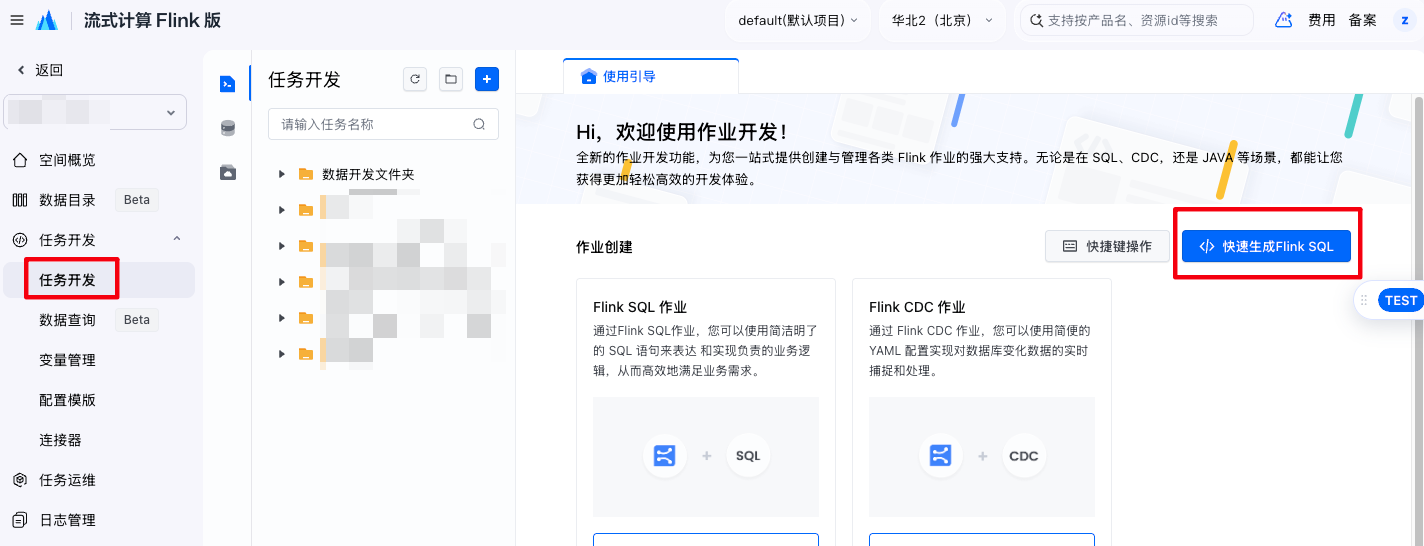Open the workspace selector dropdown
The image size is (1424, 546).
pos(95,112)
